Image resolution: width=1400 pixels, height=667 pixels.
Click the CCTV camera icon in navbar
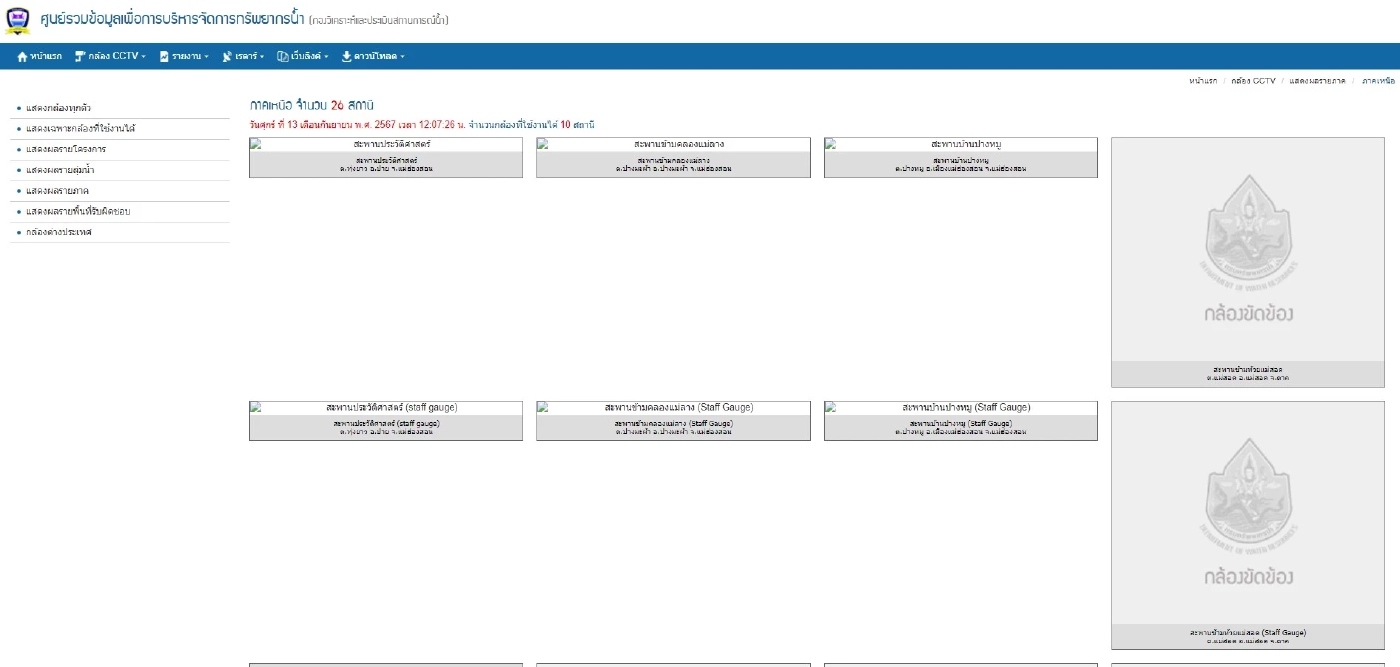point(80,57)
